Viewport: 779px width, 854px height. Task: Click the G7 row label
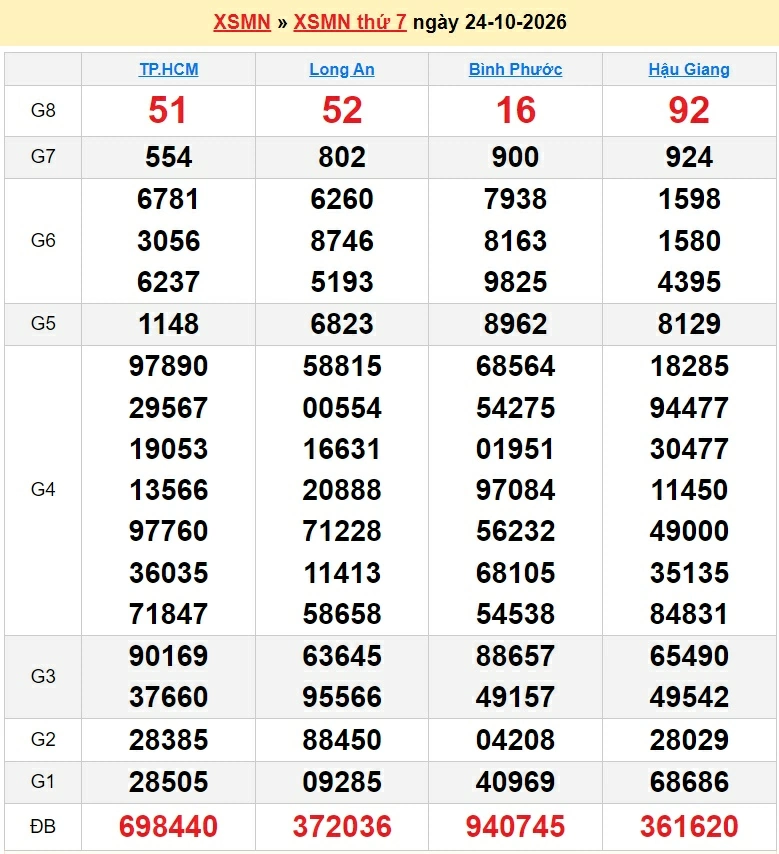[43, 157]
